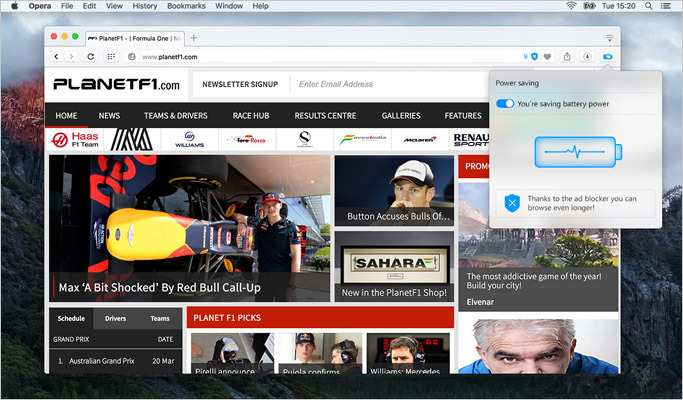This screenshot has height=400, width=683.
Task: Open the Pirelli announce picks thumbnail
Action: pos(233,353)
